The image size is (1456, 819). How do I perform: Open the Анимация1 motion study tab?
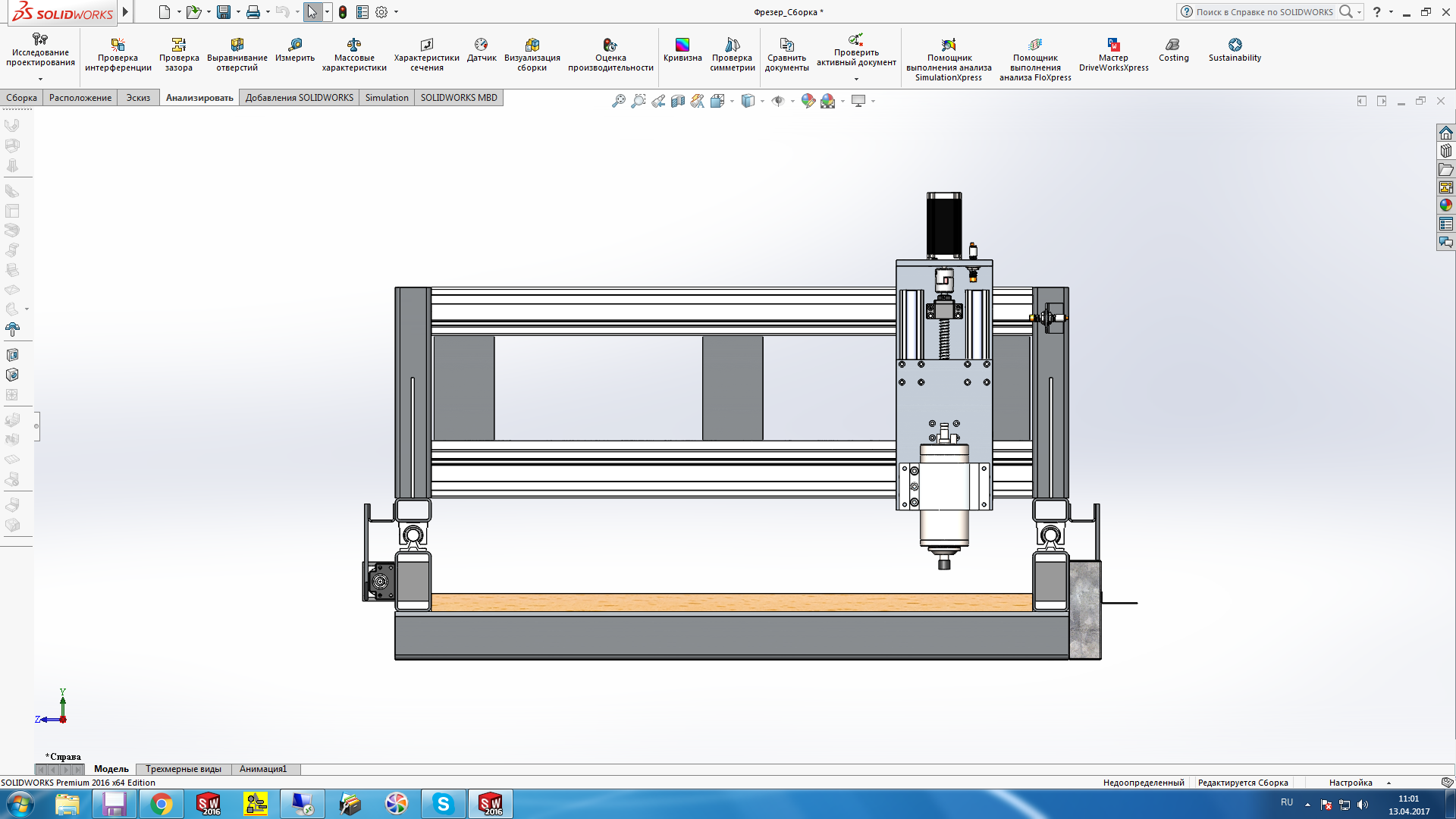click(262, 769)
